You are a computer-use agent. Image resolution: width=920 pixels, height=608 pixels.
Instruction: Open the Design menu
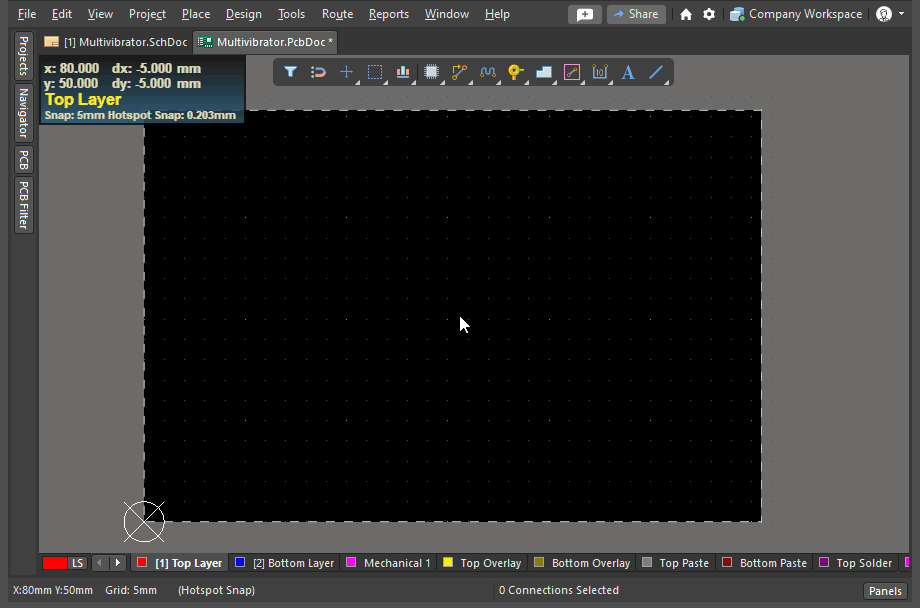point(243,14)
